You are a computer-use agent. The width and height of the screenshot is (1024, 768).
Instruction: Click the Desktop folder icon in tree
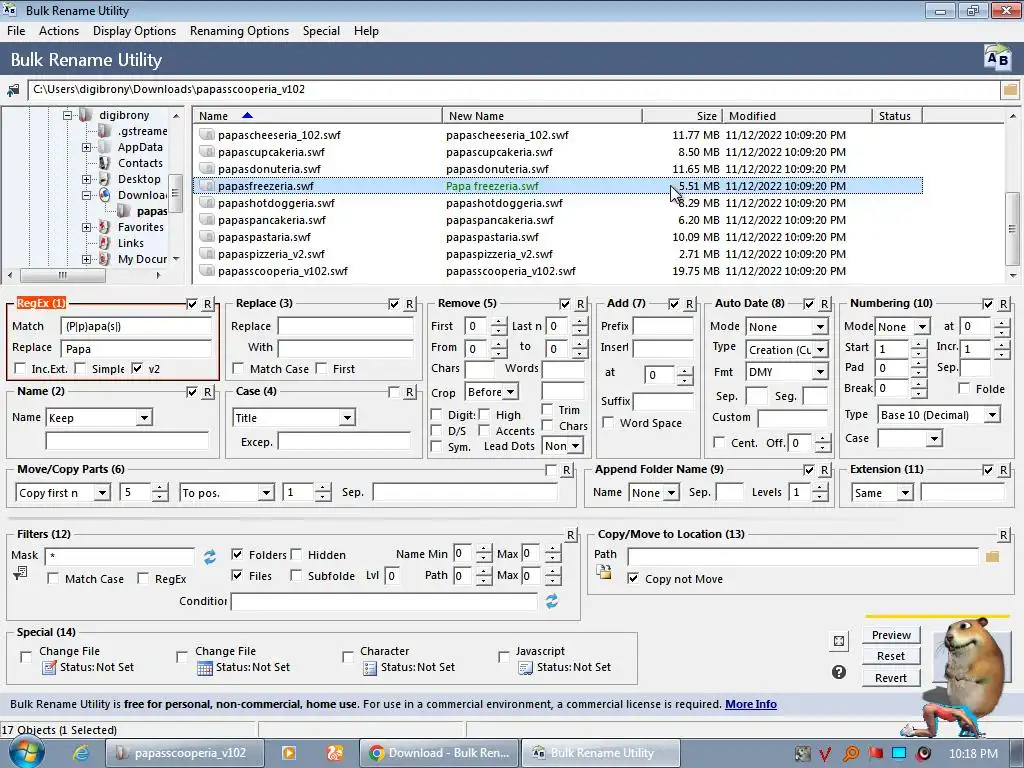[104, 179]
